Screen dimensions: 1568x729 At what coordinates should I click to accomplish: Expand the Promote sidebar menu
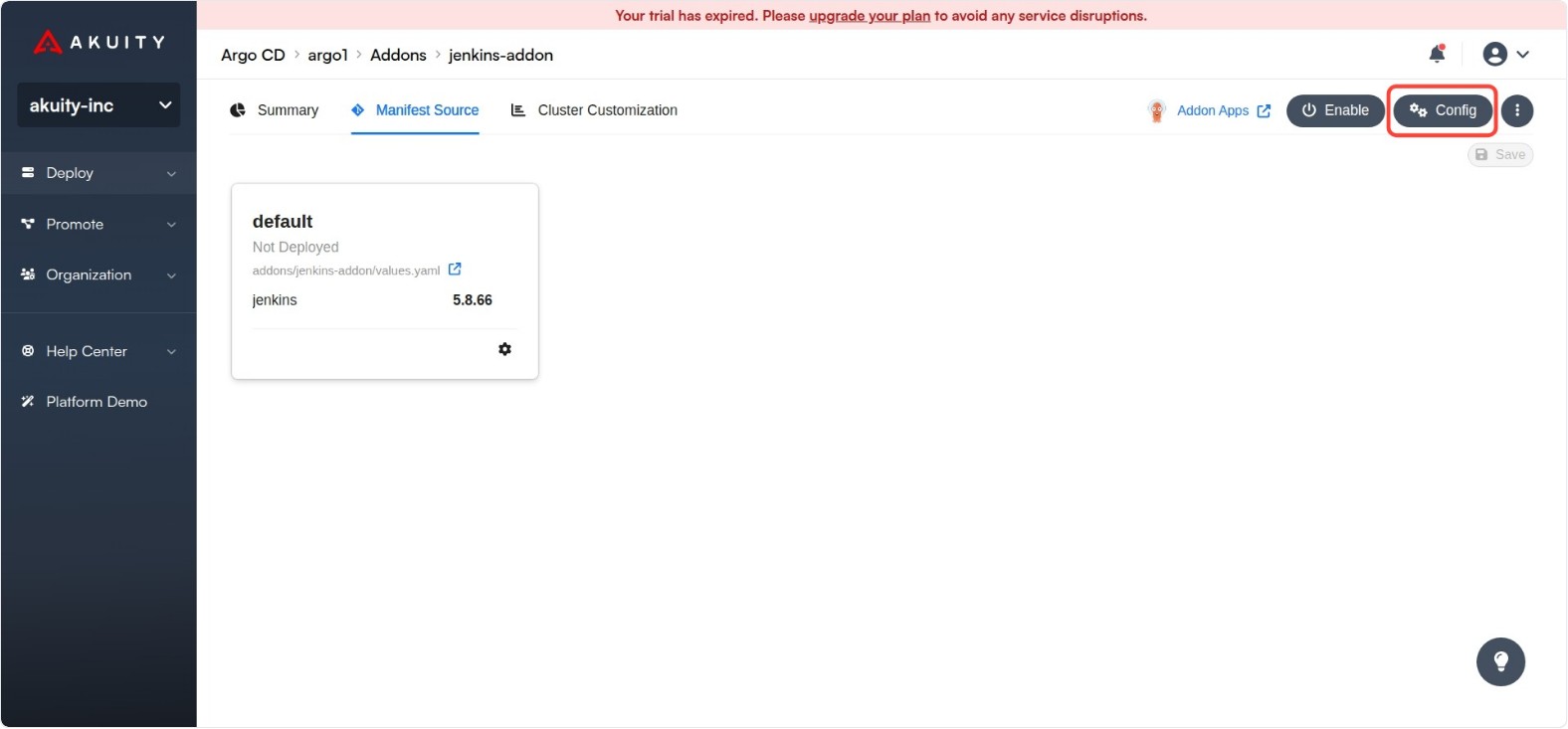click(x=98, y=225)
